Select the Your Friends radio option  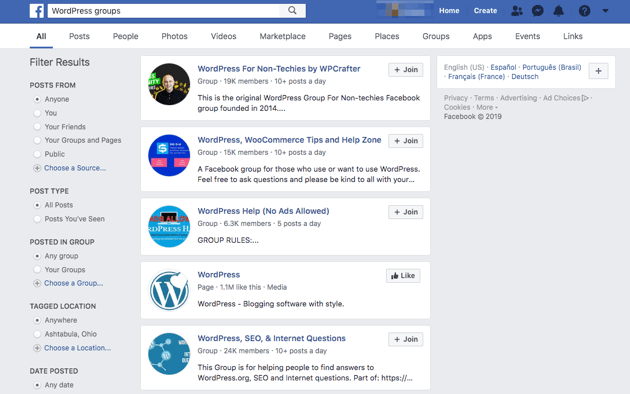[37, 127]
